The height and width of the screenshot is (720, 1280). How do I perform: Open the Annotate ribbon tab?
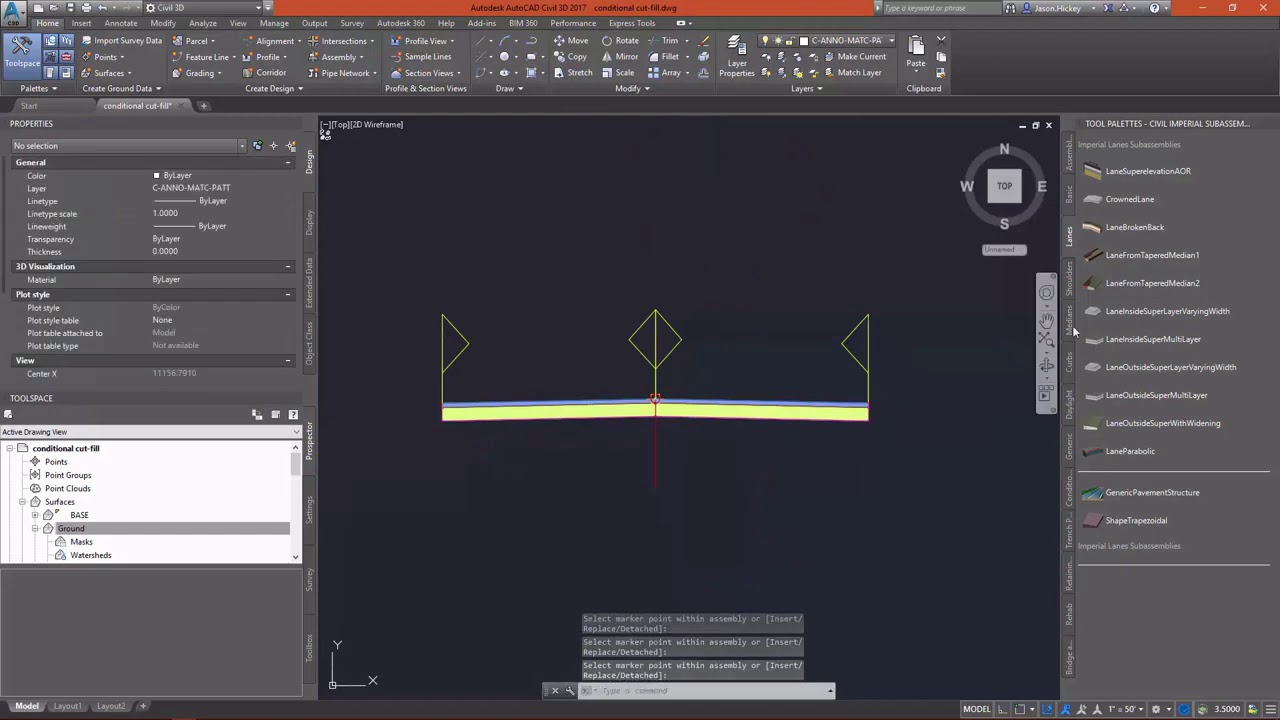[121, 23]
